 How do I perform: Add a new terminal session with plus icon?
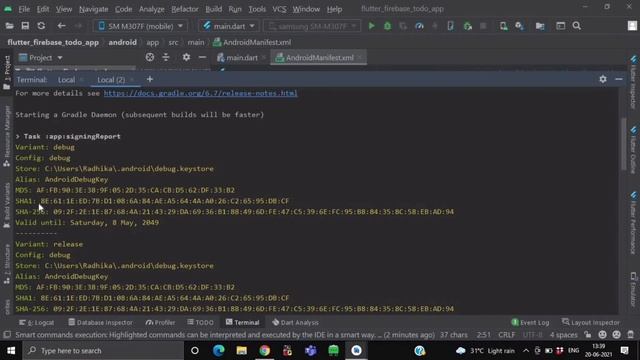pyautogui.click(x=150, y=79)
